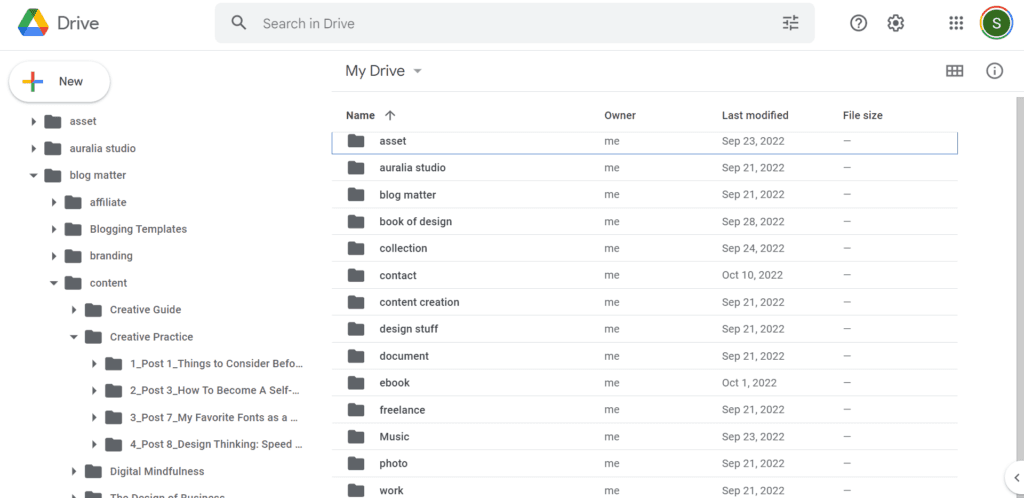Click folder icon of document row
1024x498 pixels.
356,356
